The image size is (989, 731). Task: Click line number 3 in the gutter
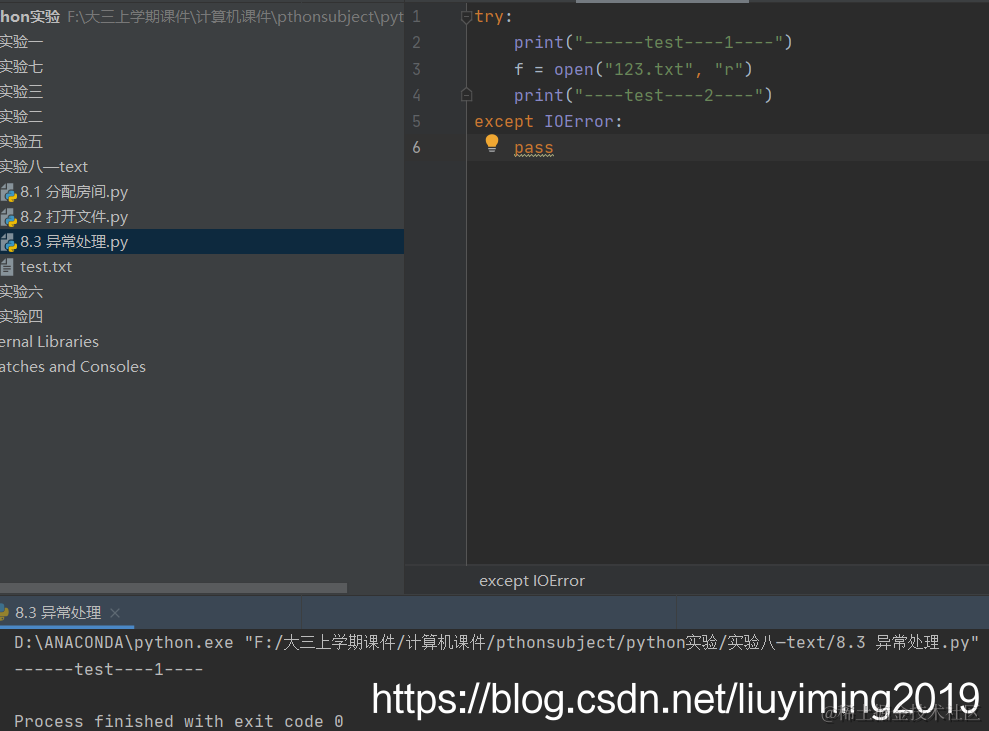click(x=416, y=69)
